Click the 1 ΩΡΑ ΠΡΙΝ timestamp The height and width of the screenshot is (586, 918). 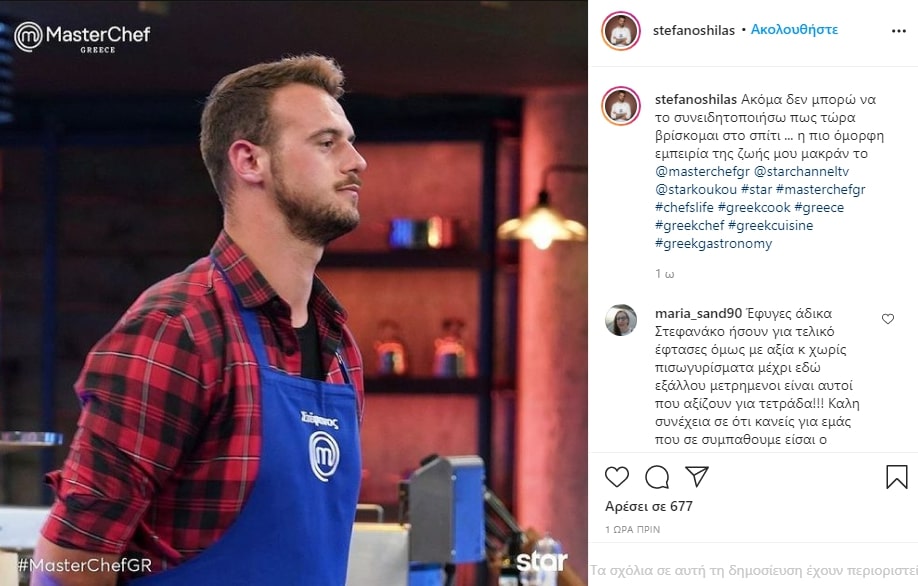tap(632, 529)
